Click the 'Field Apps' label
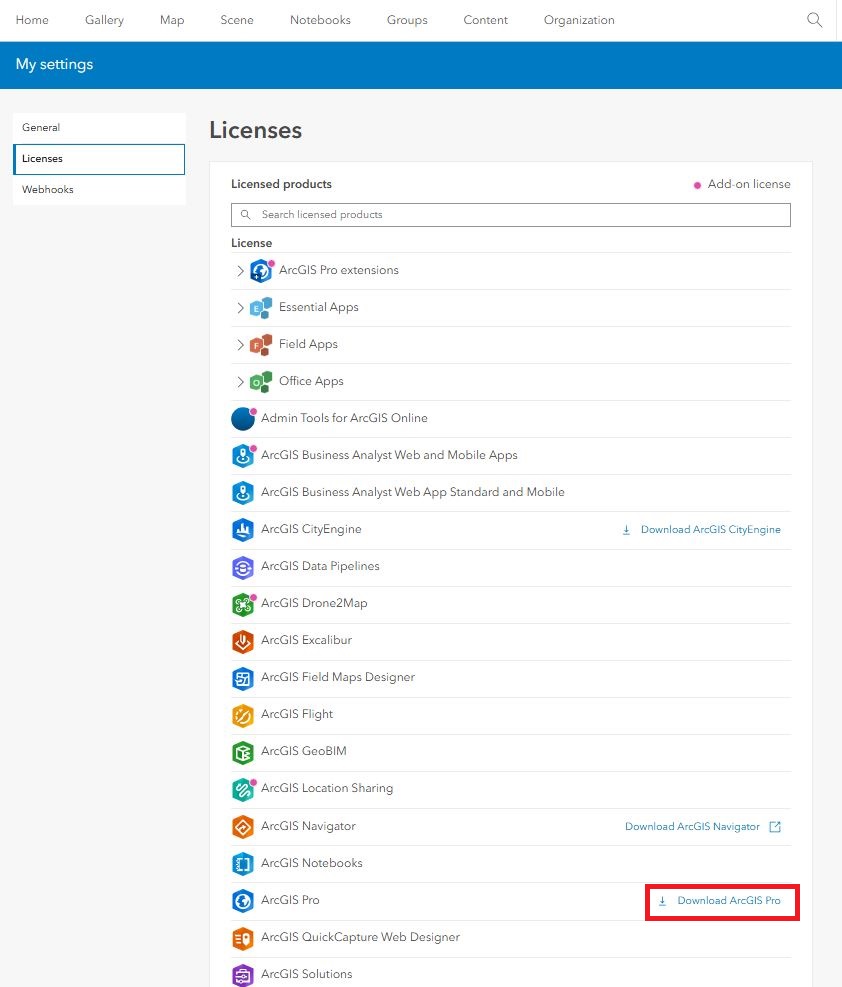This screenshot has width=842, height=987. pos(308,344)
